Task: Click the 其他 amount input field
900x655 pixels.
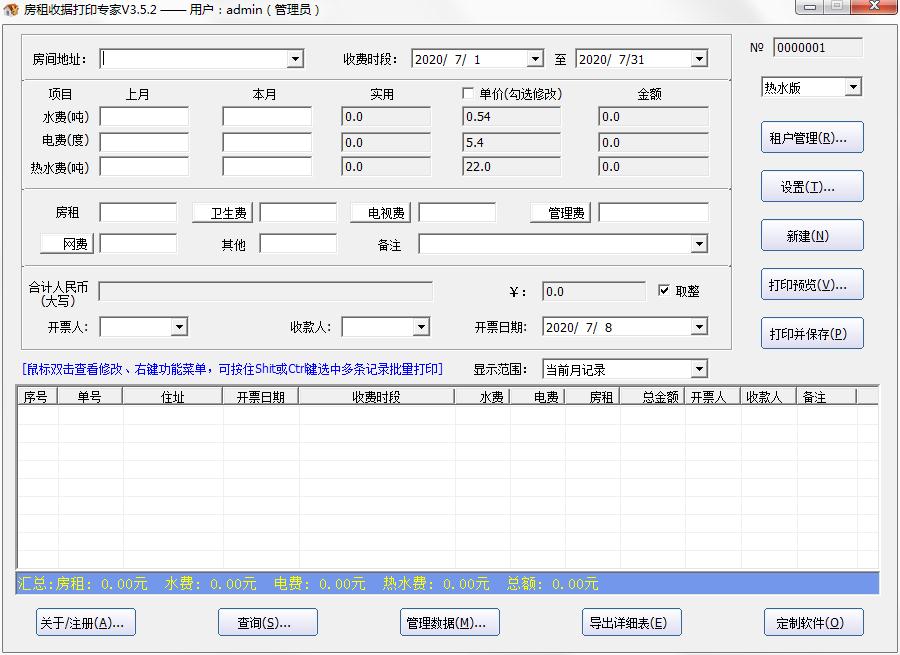Action: point(298,243)
